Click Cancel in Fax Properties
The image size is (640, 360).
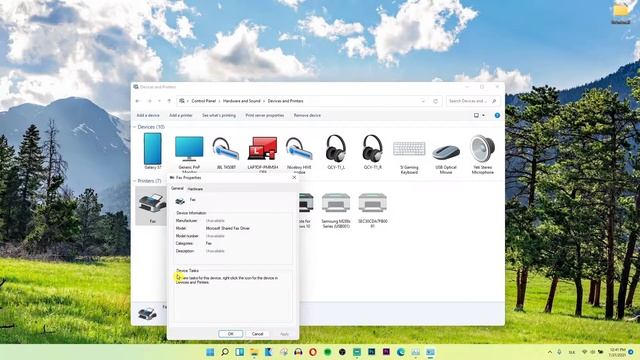[x=258, y=334]
